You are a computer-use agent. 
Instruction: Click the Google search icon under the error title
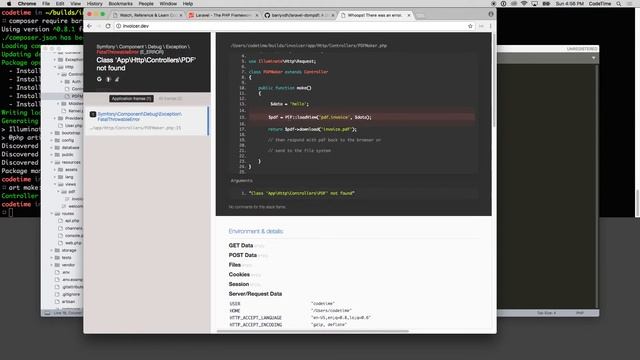(99, 79)
